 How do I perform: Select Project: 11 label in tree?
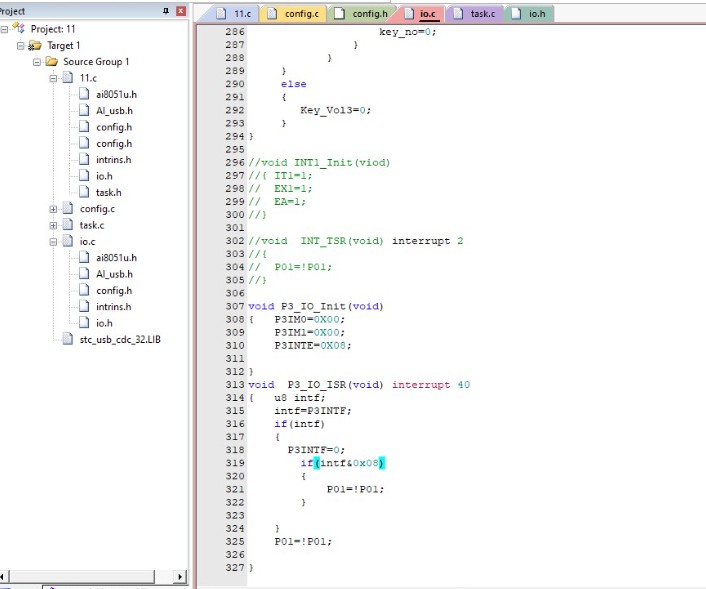tap(53, 29)
